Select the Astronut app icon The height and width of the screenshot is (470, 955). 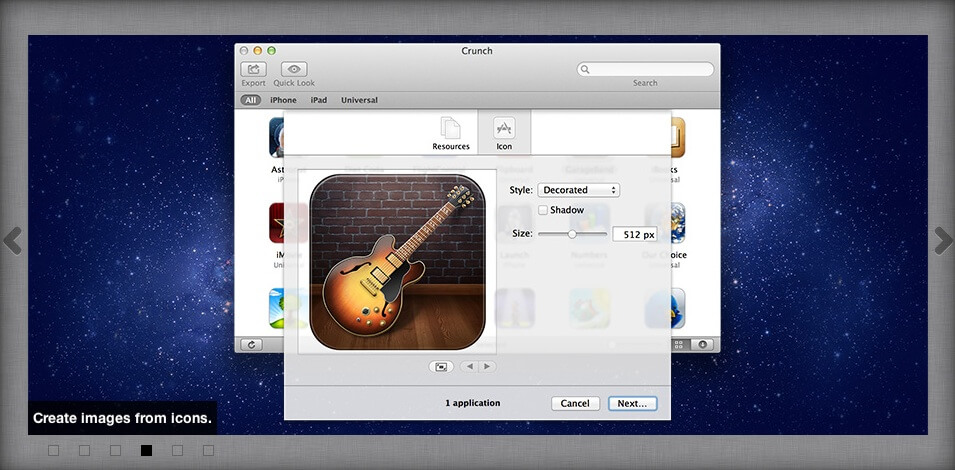(x=276, y=138)
